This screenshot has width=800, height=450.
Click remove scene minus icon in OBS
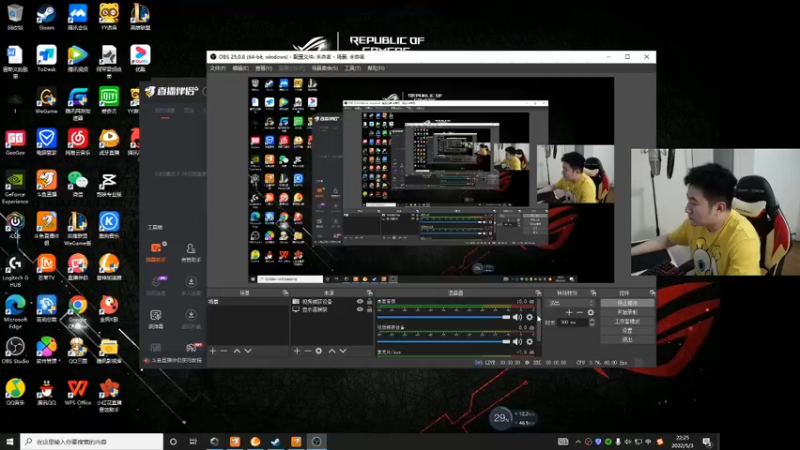tap(223, 351)
